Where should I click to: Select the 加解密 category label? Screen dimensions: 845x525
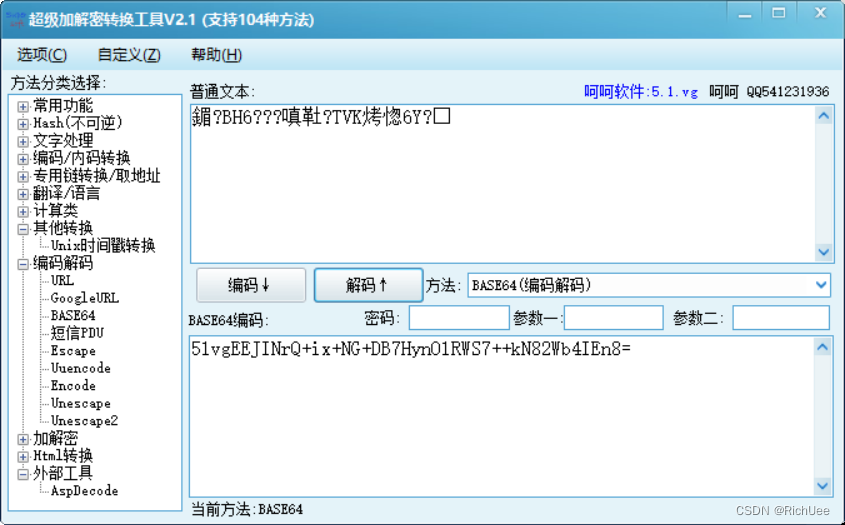click(x=56, y=438)
